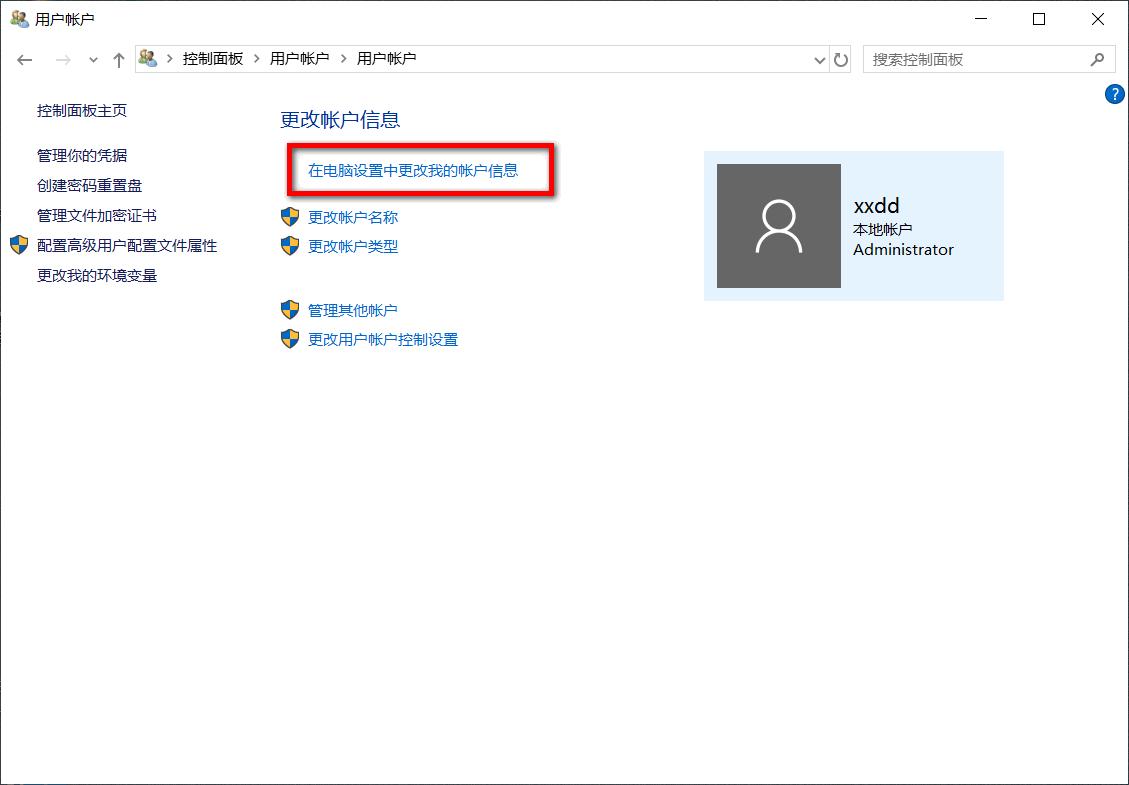Expand the address bar history dropdown
This screenshot has height=785, width=1129.
pos(820,59)
